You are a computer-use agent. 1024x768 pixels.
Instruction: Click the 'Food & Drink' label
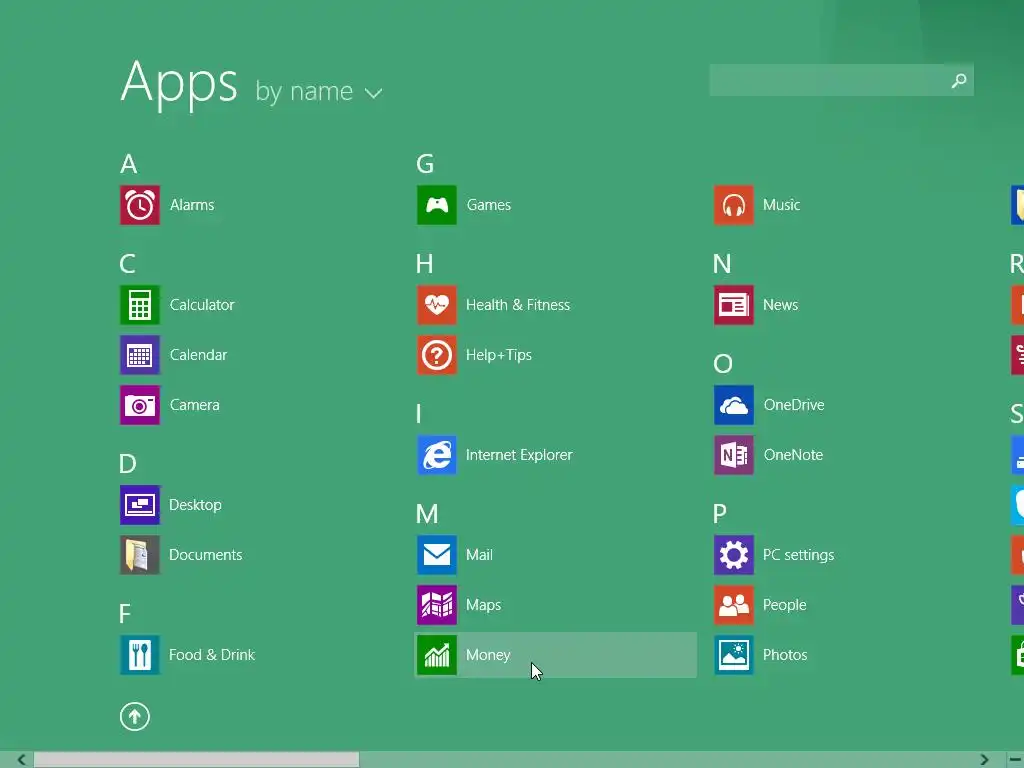coord(212,655)
